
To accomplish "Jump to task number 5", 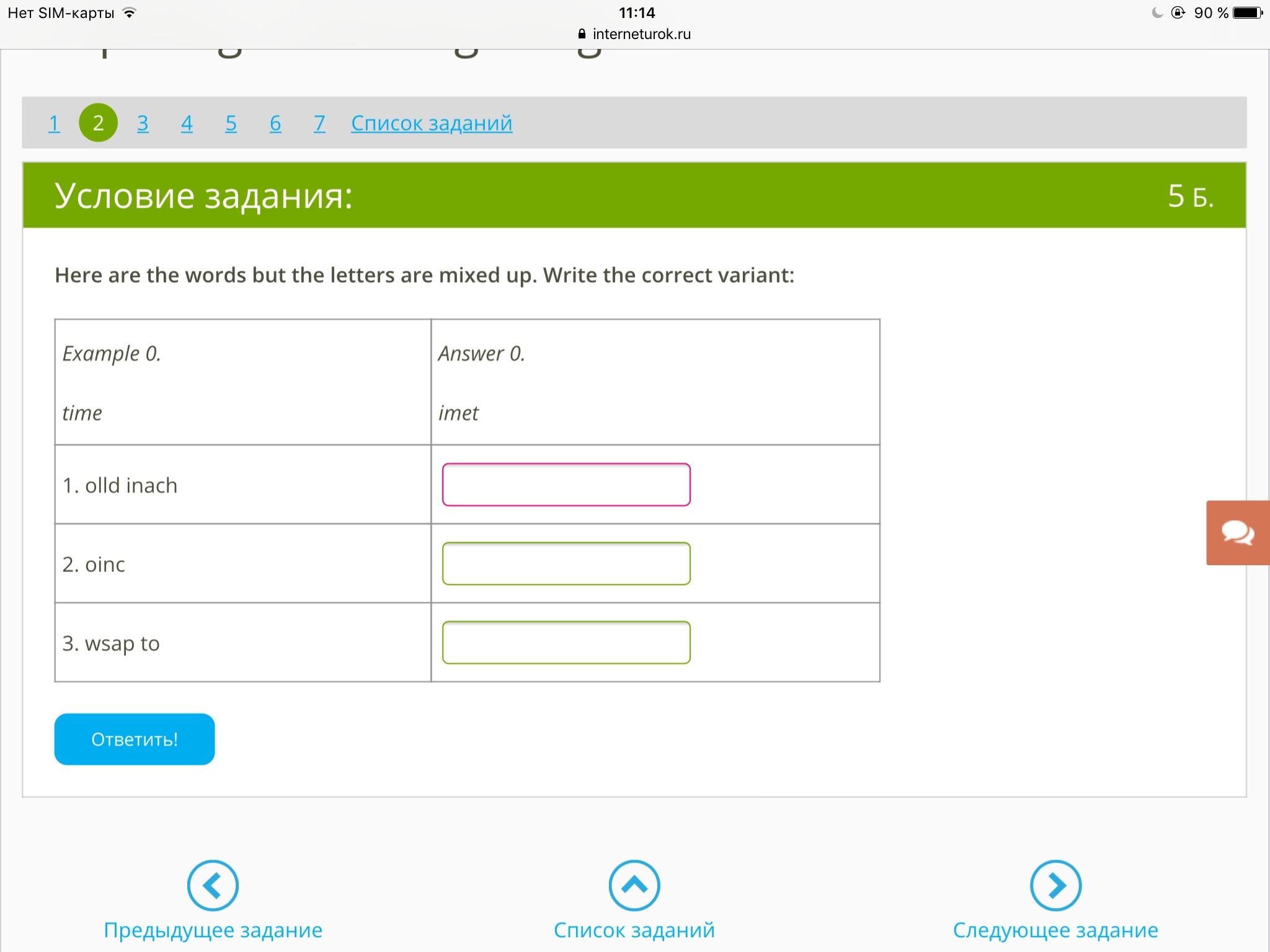I will (x=231, y=123).
